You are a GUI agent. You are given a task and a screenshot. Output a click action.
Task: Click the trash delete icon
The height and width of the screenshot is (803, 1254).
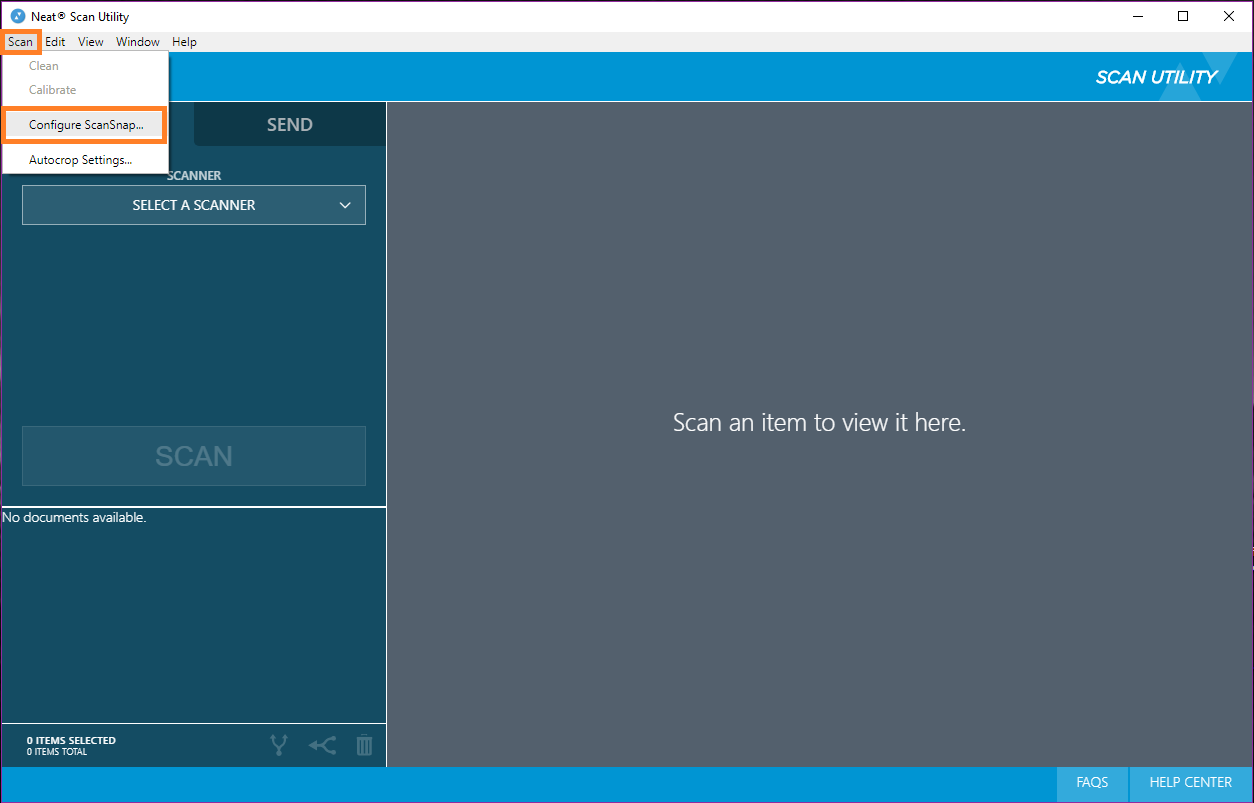tap(364, 745)
